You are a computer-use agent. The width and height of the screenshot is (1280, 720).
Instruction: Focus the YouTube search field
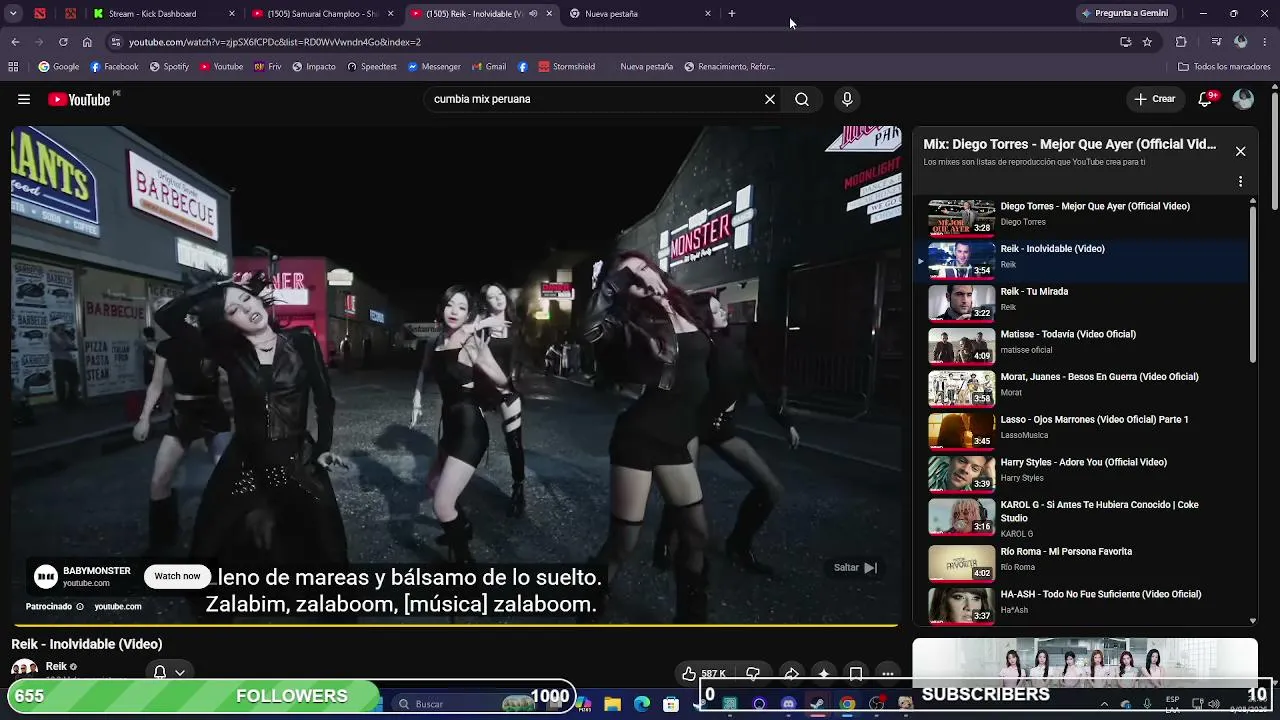point(595,99)
